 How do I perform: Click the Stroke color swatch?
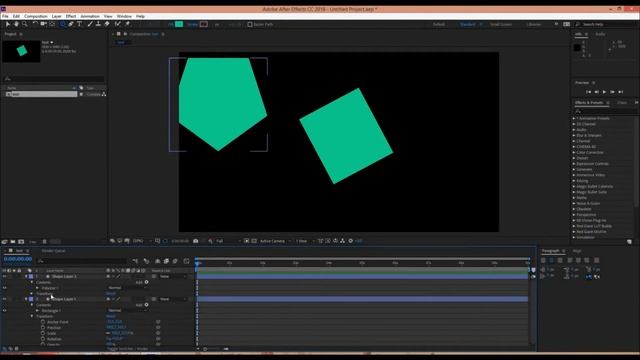[x=204, y=24]
